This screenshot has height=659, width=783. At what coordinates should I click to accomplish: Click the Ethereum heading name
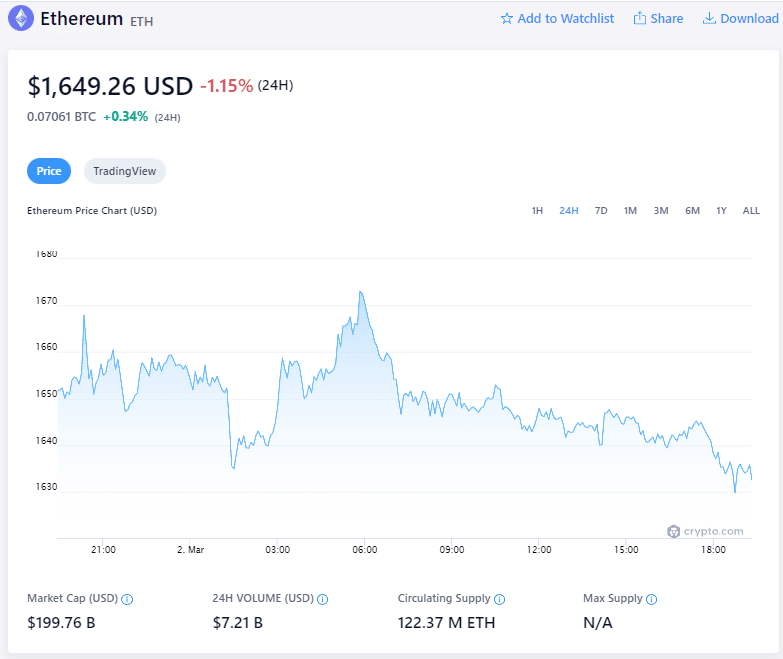[81, 19]
